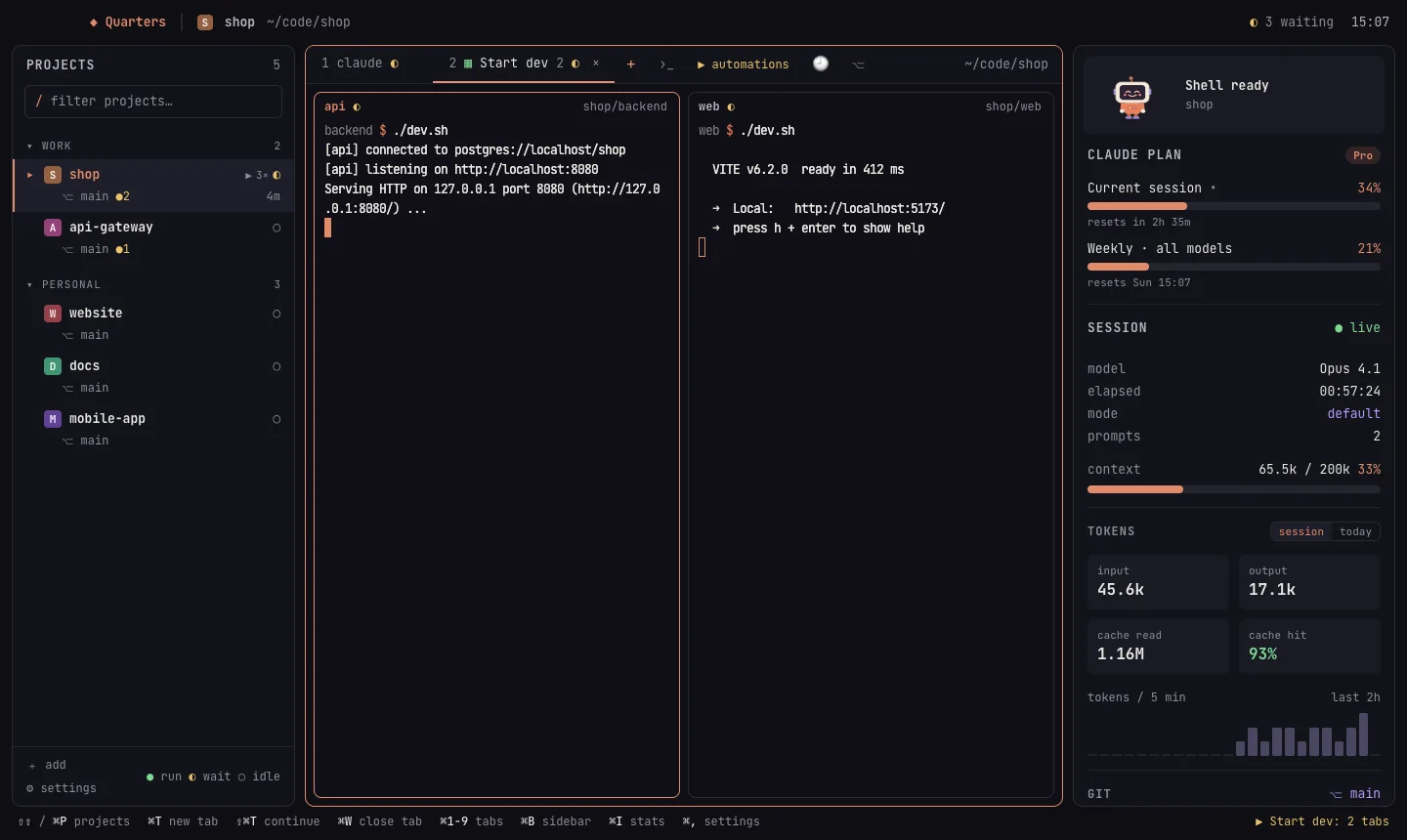Screen dimensions: 1407x840
Task: Open the clock history icon in the tab bar
Action: (x=821, y=63)
